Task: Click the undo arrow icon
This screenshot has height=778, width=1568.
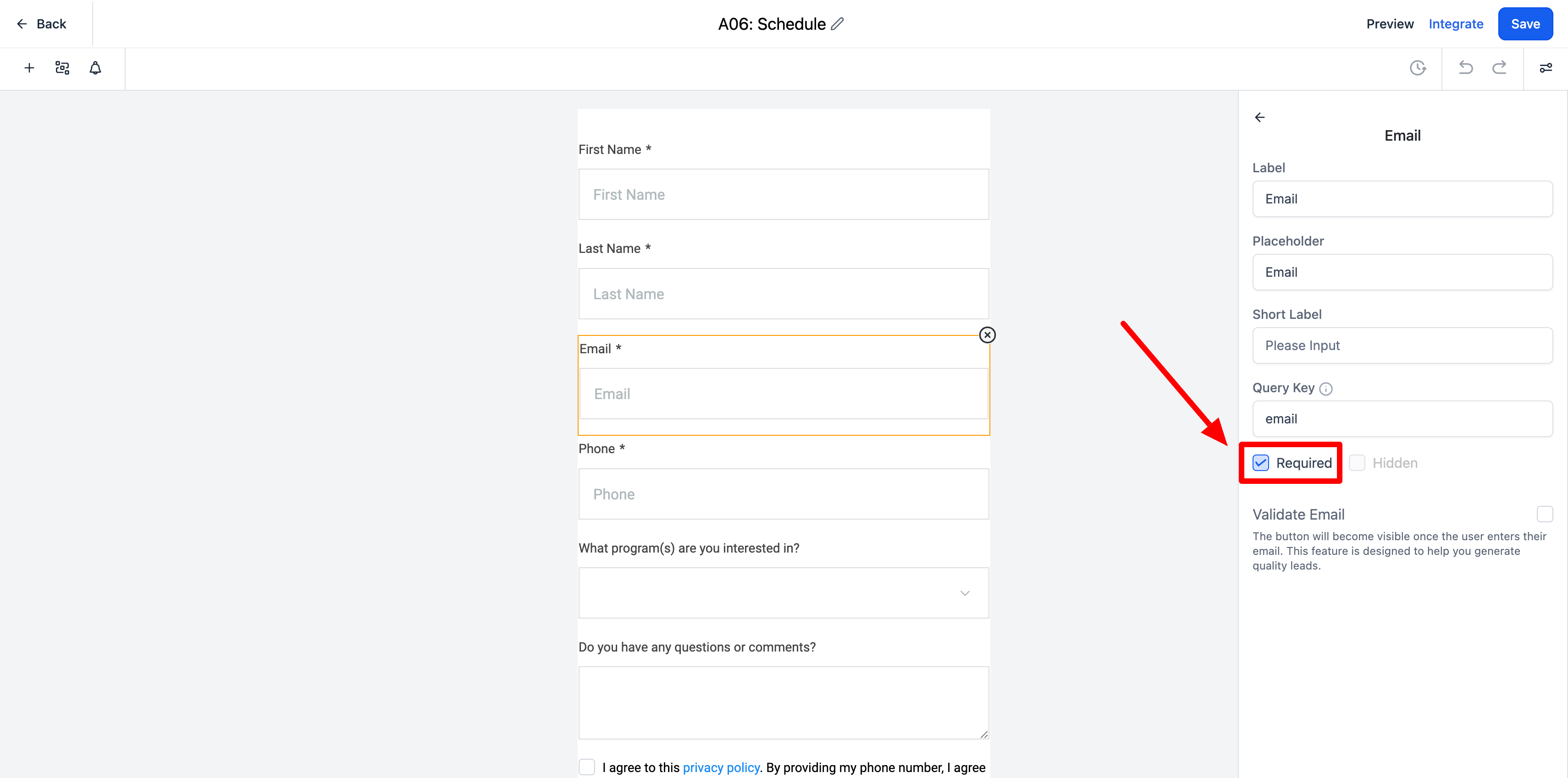Action: 1466,67
